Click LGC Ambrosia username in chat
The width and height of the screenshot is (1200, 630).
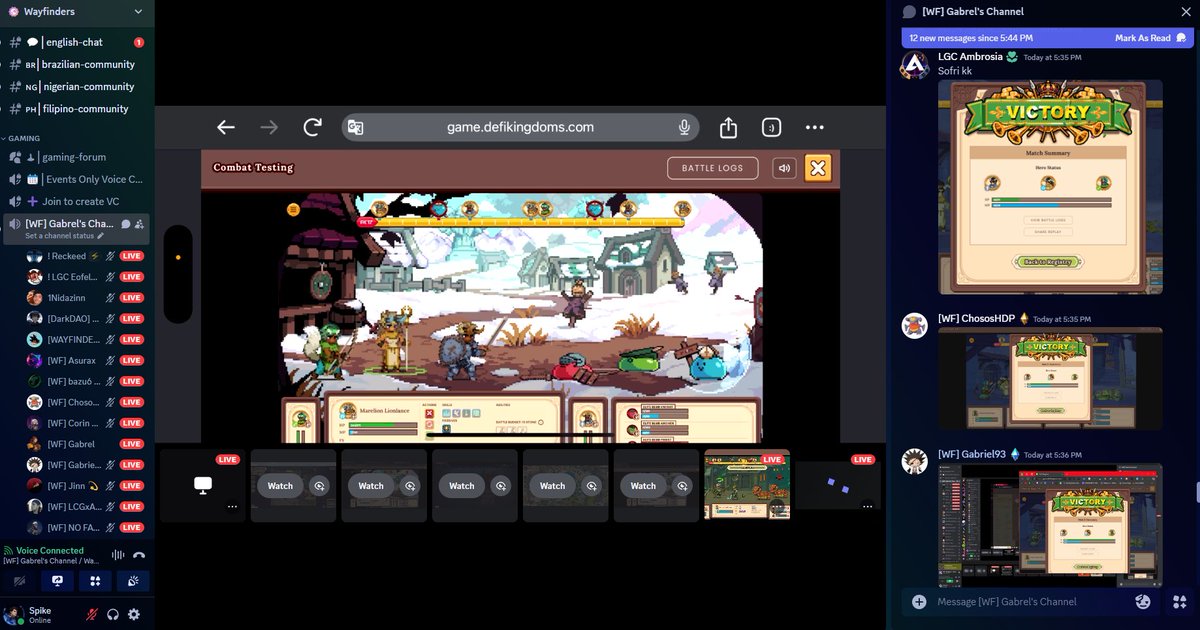pos(970,57)
